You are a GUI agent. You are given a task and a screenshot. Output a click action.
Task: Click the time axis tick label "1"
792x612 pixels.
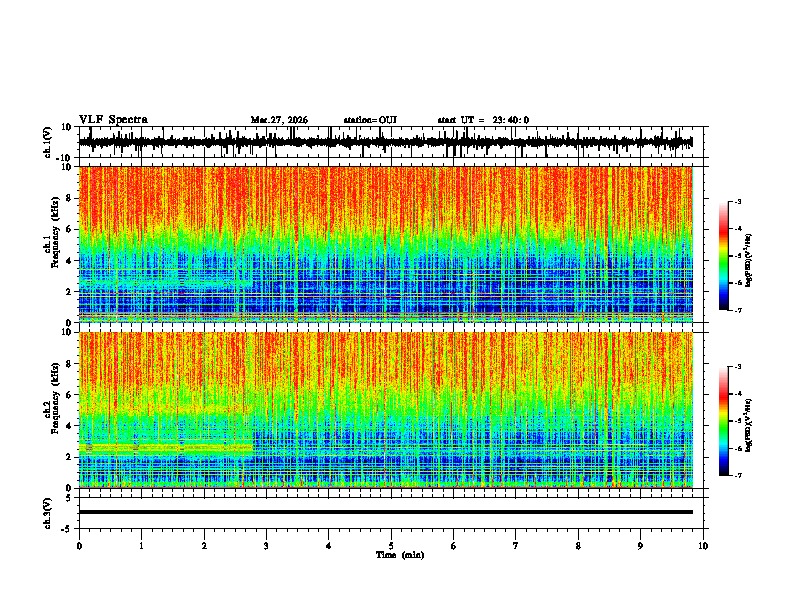click(141, 546)
